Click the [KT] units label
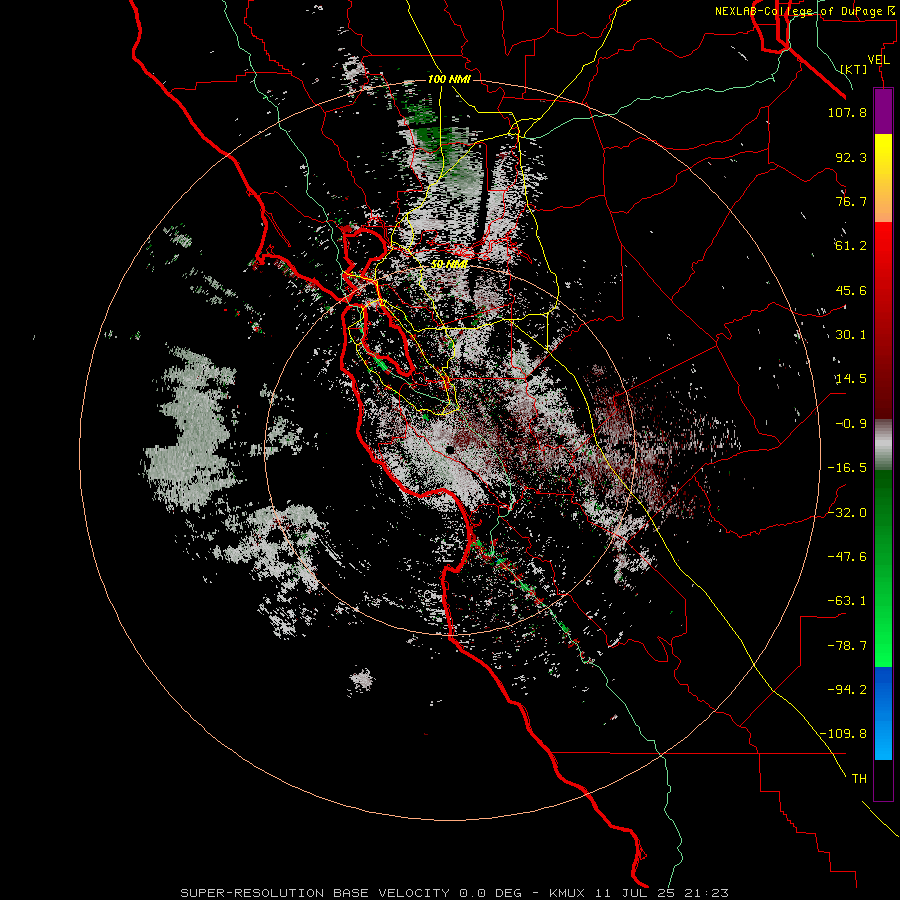This screenshot has width=900, height=900. click(x=854, y=69)
